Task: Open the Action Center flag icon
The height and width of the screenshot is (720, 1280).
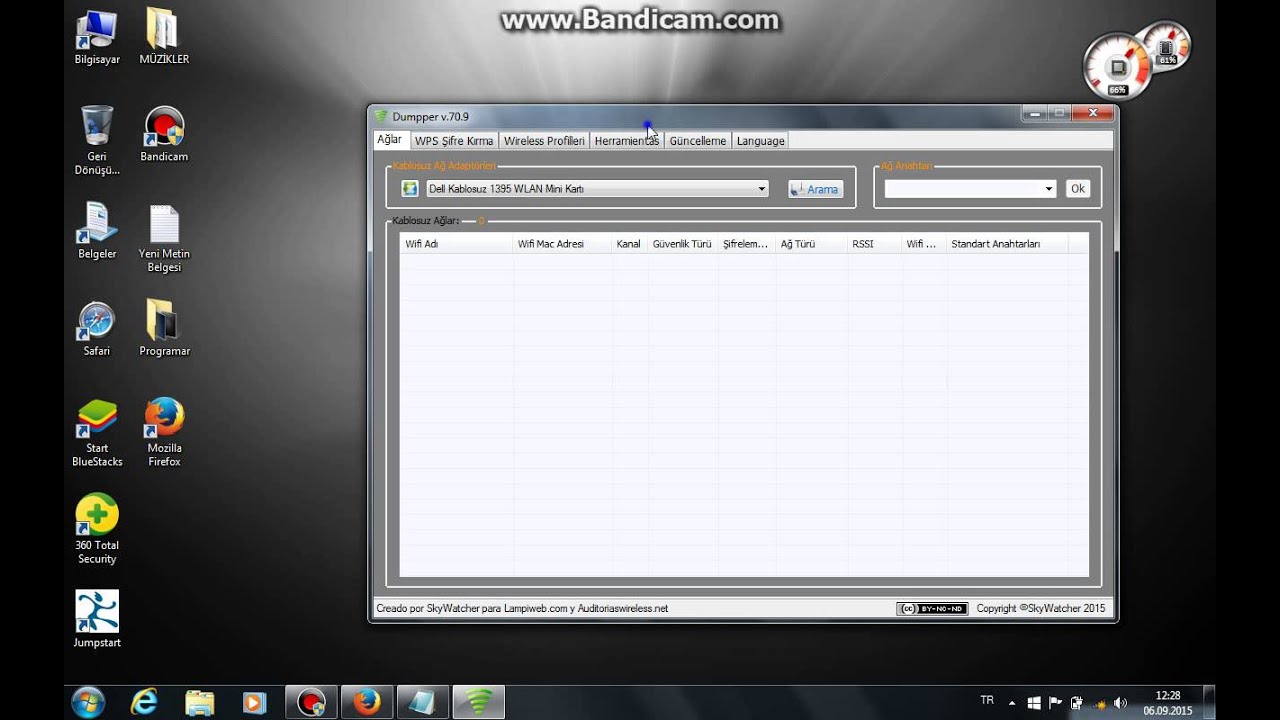Action: 1055,703
